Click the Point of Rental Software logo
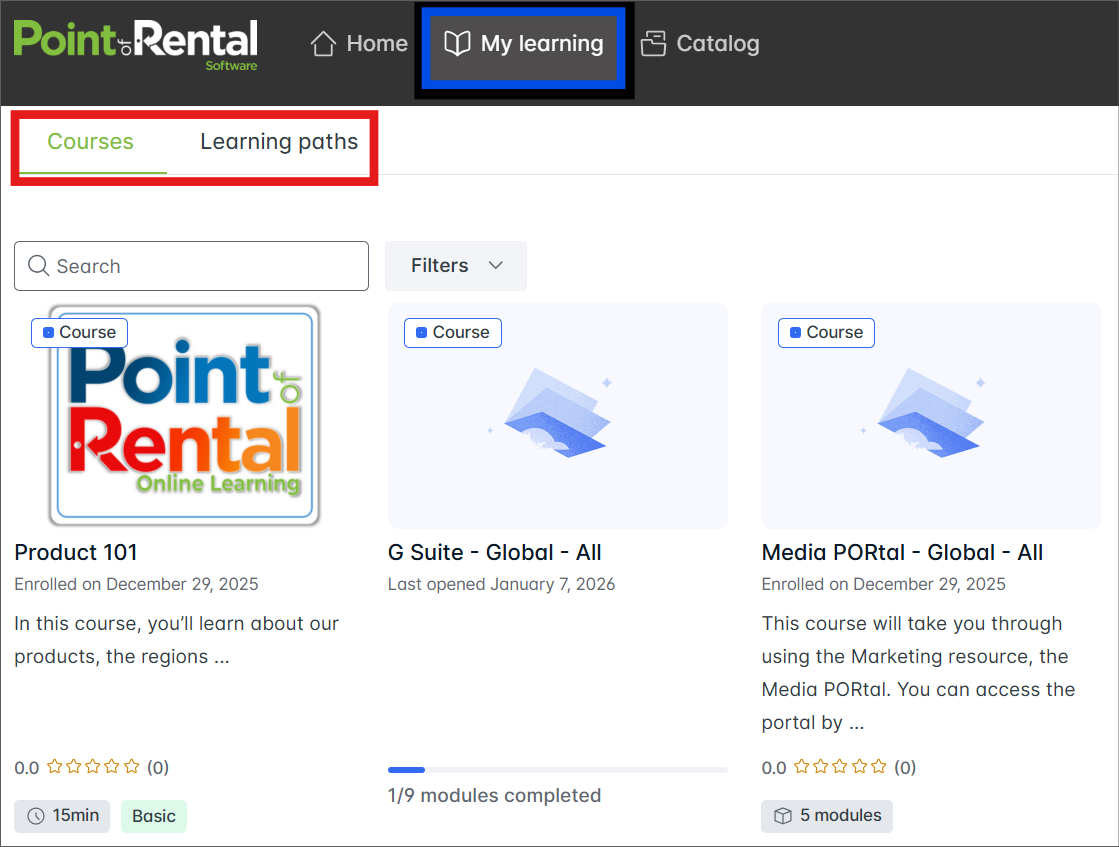 pos(135,44)
